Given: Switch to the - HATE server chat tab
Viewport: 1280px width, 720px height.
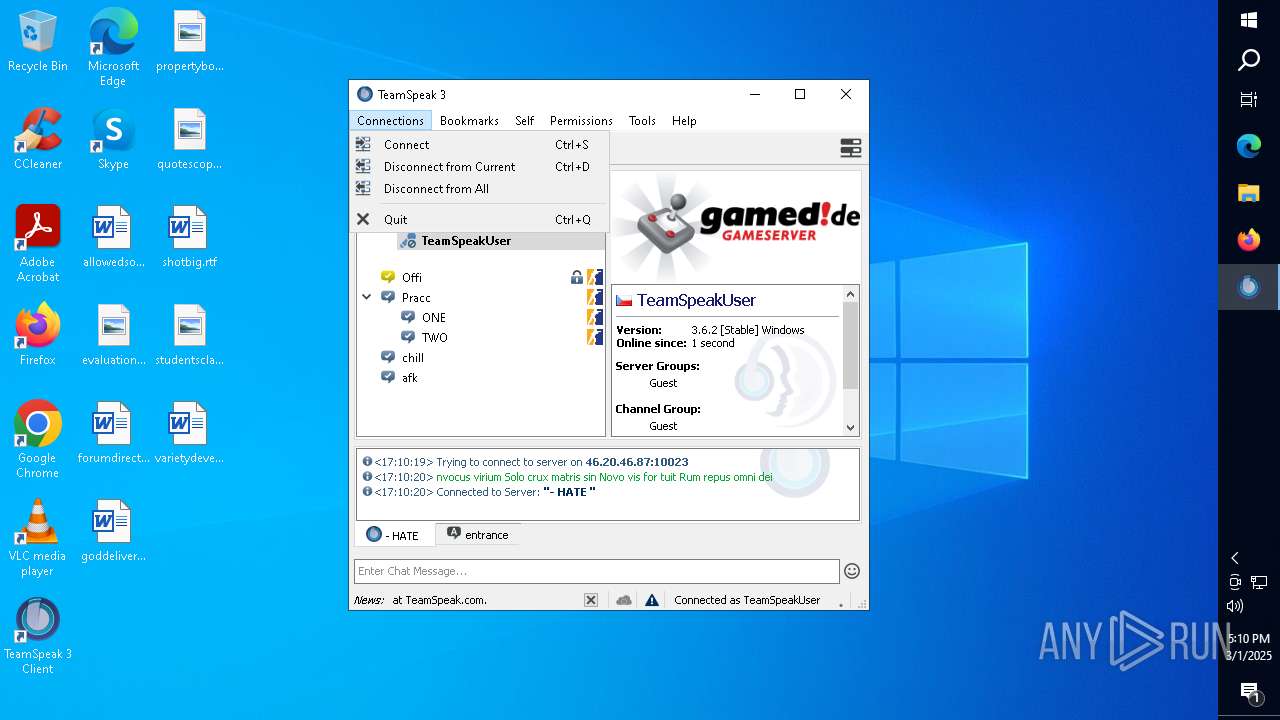Looking at the screenshot, I should (394, 535).
